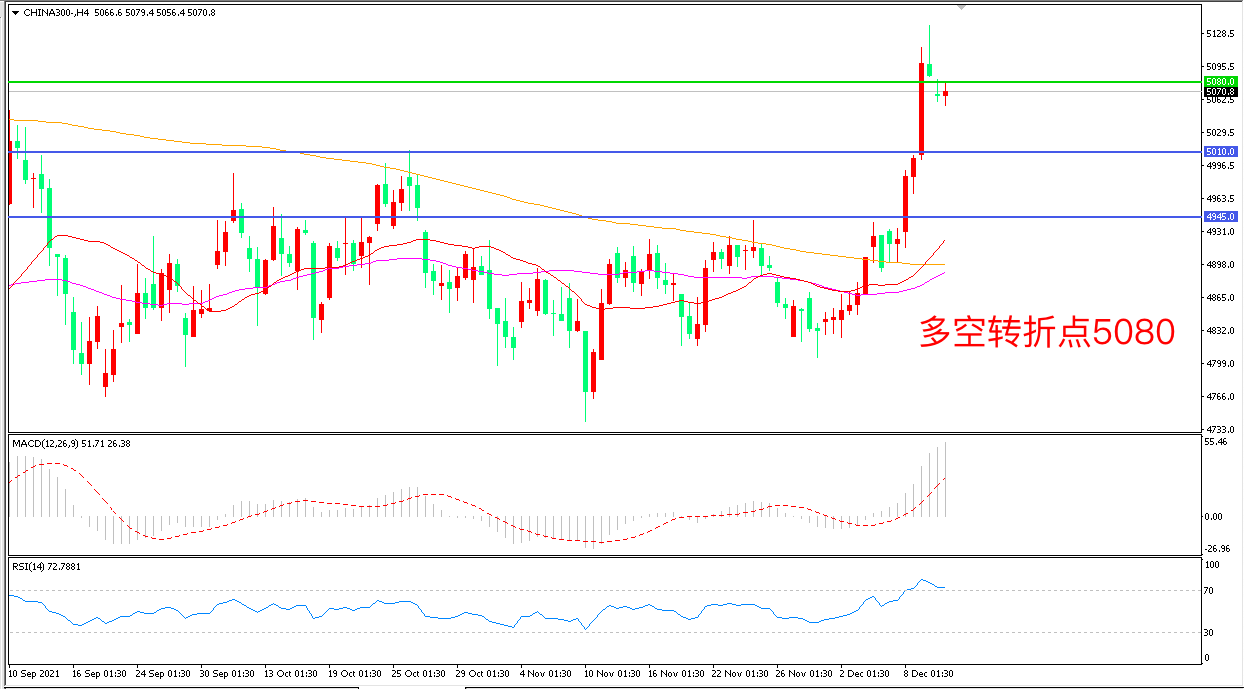This screenshot has width=1244, height=689.
Task: Click the blue 4945.0 price label
Action: 1221,217
